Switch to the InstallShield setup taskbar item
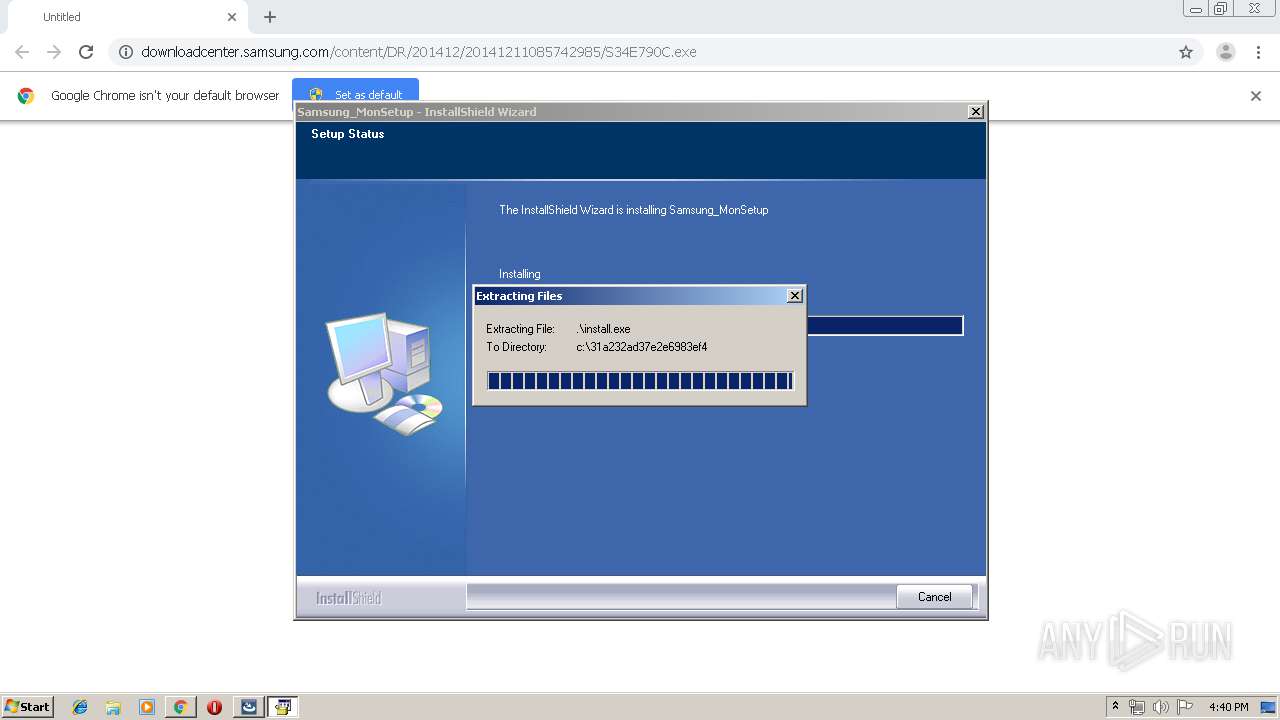The width and height of the screenshot is (1280, 720). (x=283, y=707)
